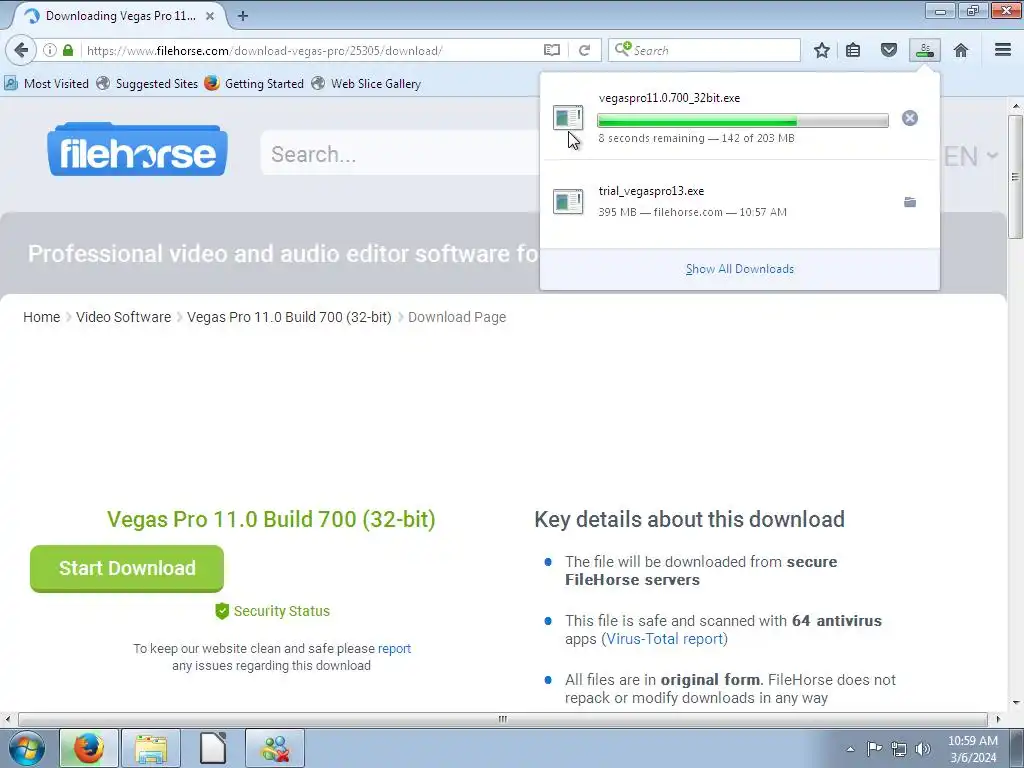Toggle reader view icon in address bar
1024x768 pixels.
tap(552, 50)
